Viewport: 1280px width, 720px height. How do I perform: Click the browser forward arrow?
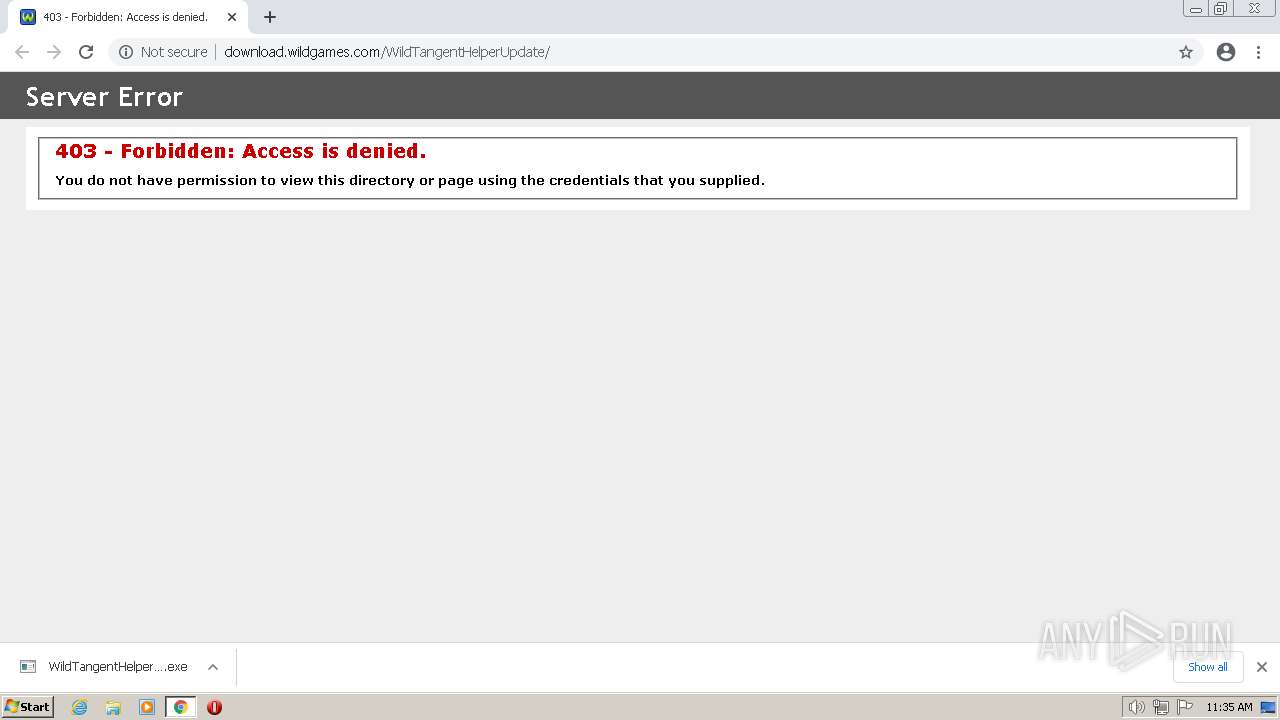[54, 52]
